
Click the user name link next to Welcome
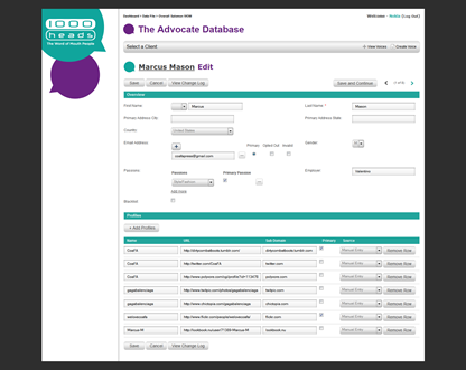click(x=395, y=16)
